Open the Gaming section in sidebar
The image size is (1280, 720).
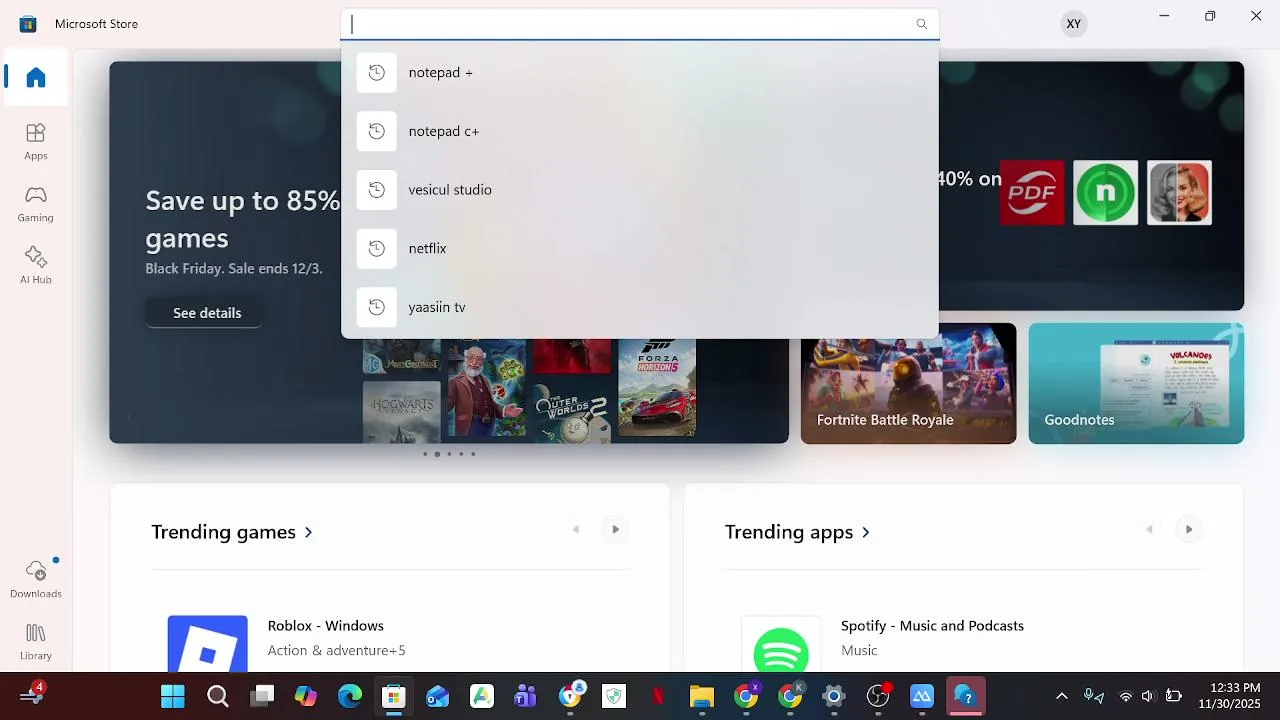click(36, 204)
